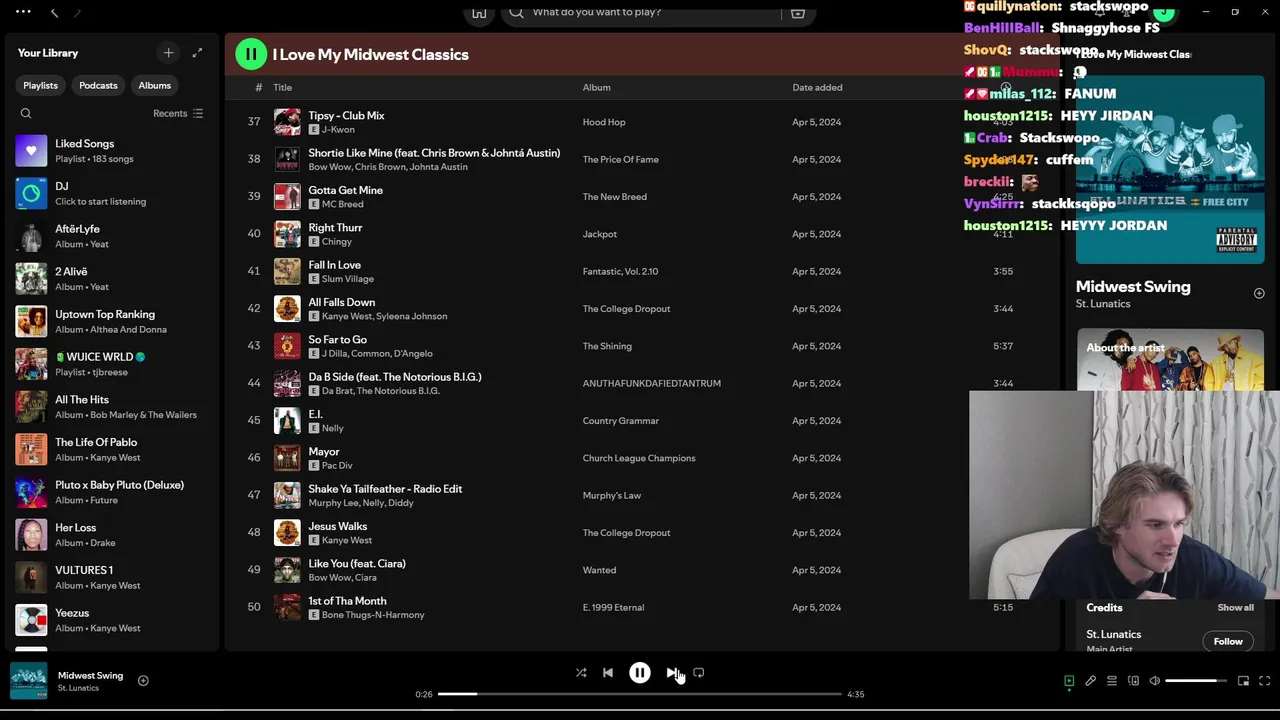Image resolution: width=1280 pixels, height=720 pixels.
Task: Open the AftërLyfe album
Action: [110, 236]
